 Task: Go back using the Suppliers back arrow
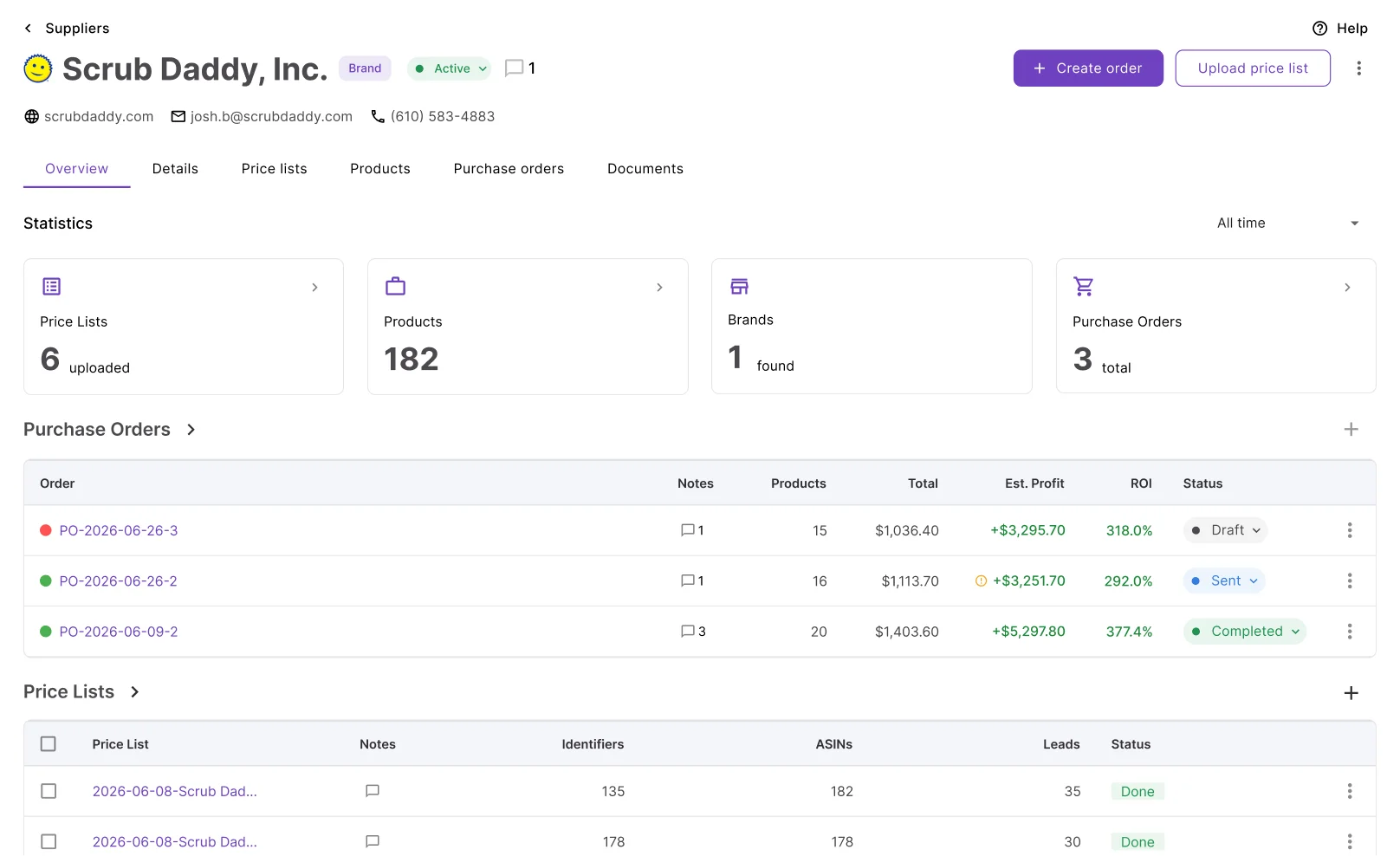[x=29, y=29]
